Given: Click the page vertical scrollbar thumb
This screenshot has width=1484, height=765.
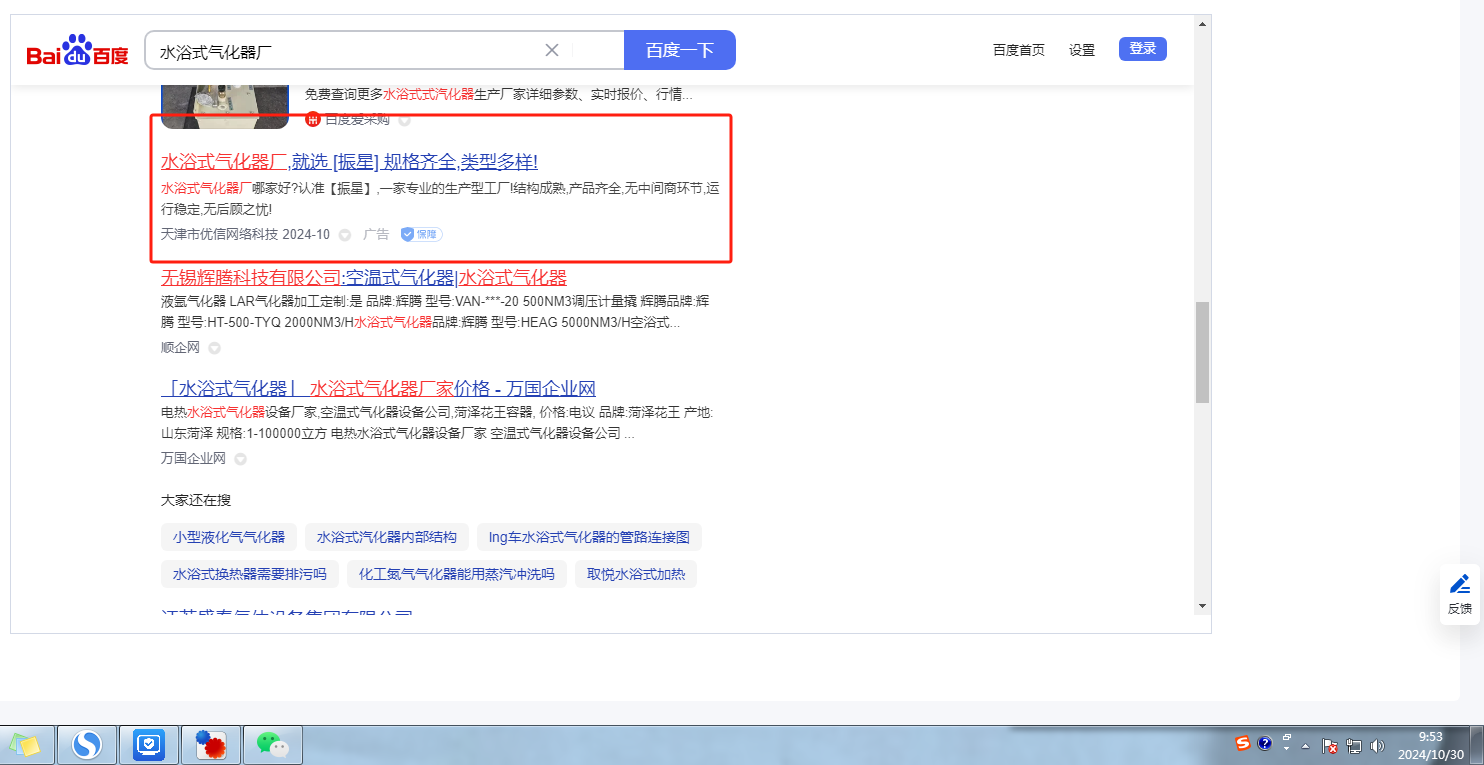Looking at the screenshot, I should coord(1202,352).
